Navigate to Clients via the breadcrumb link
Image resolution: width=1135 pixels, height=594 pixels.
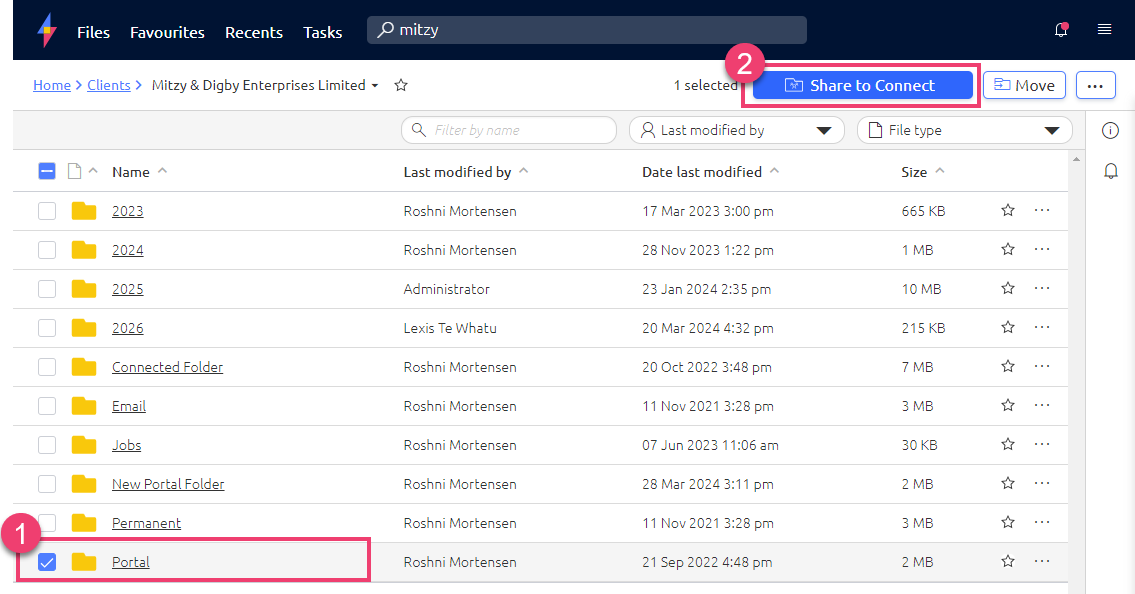tap(108, 85)
